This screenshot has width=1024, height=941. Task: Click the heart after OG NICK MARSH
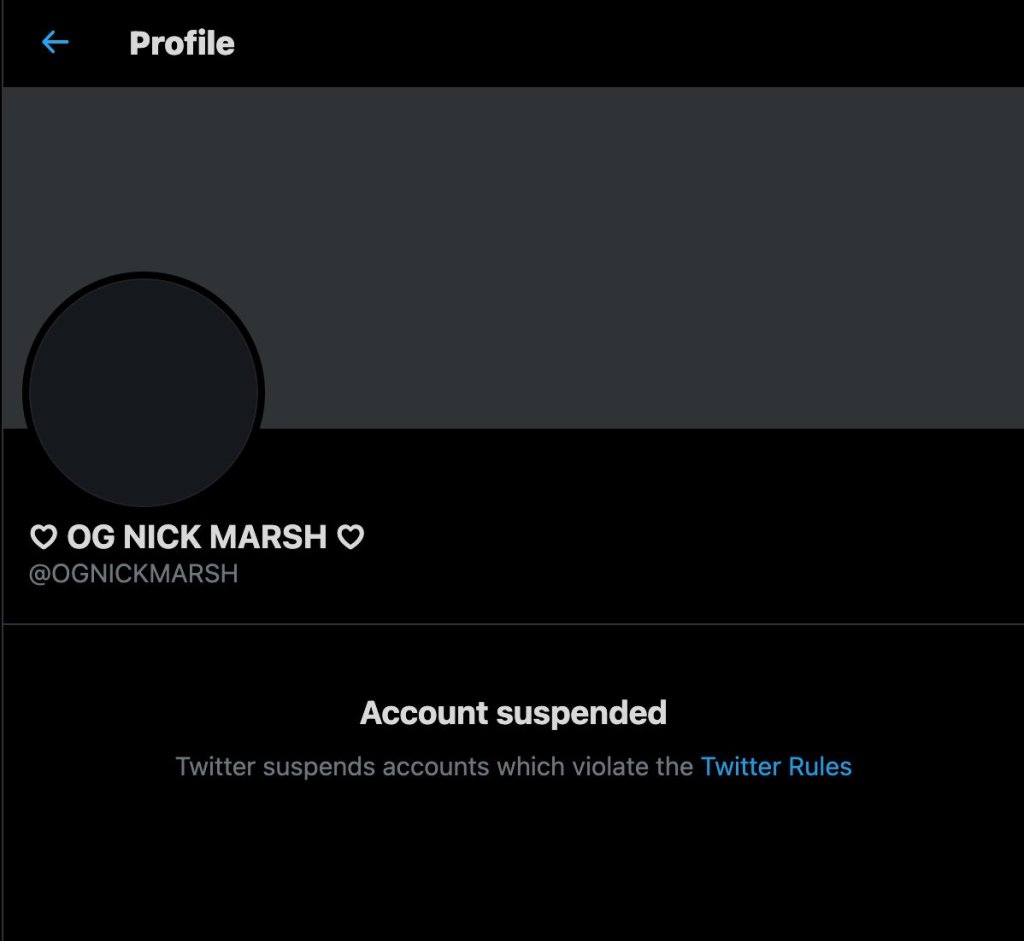click(350, 538)
